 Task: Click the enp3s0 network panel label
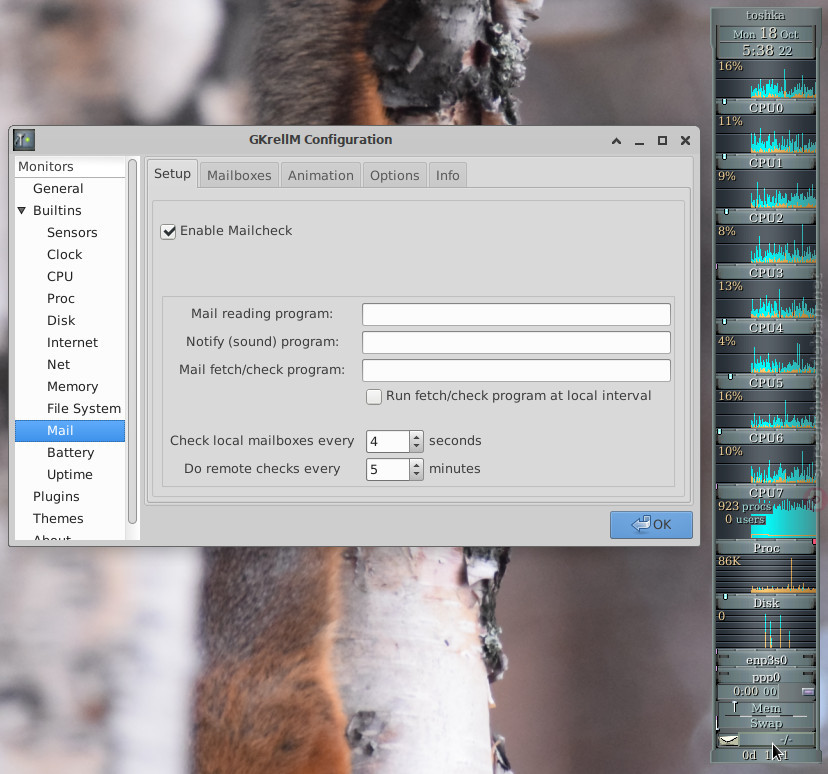(766, 660)
